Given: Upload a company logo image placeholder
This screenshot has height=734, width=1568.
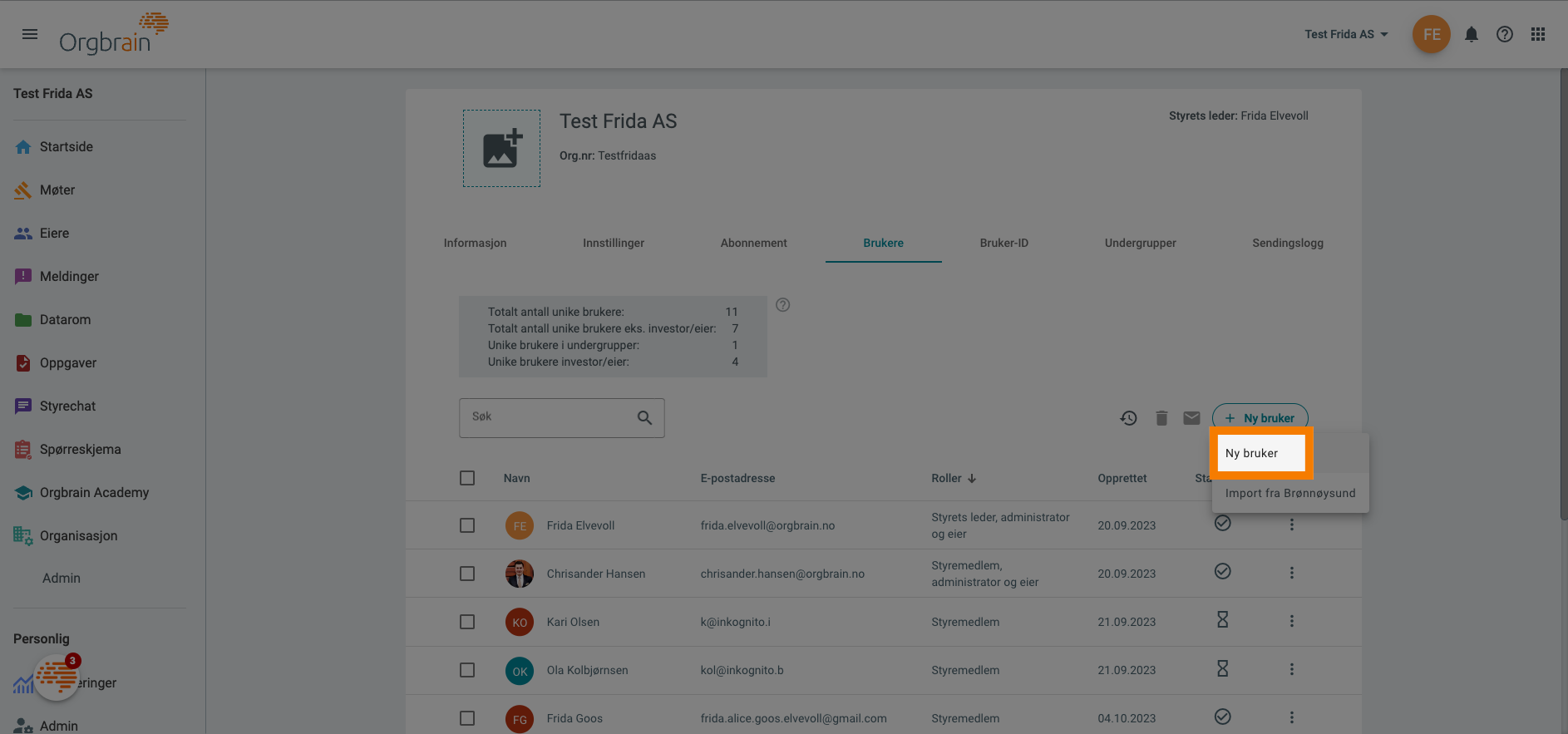Looking at the screenshot, I should coord(501,148).
